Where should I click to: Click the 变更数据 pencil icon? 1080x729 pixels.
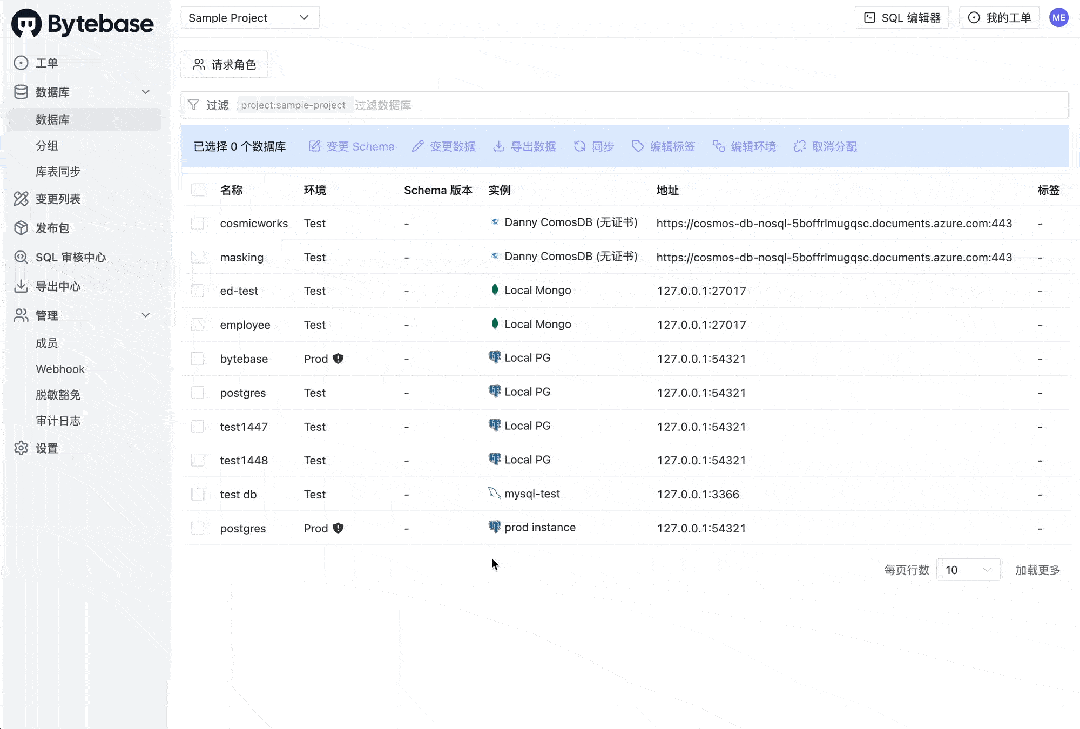pos(418,146)
